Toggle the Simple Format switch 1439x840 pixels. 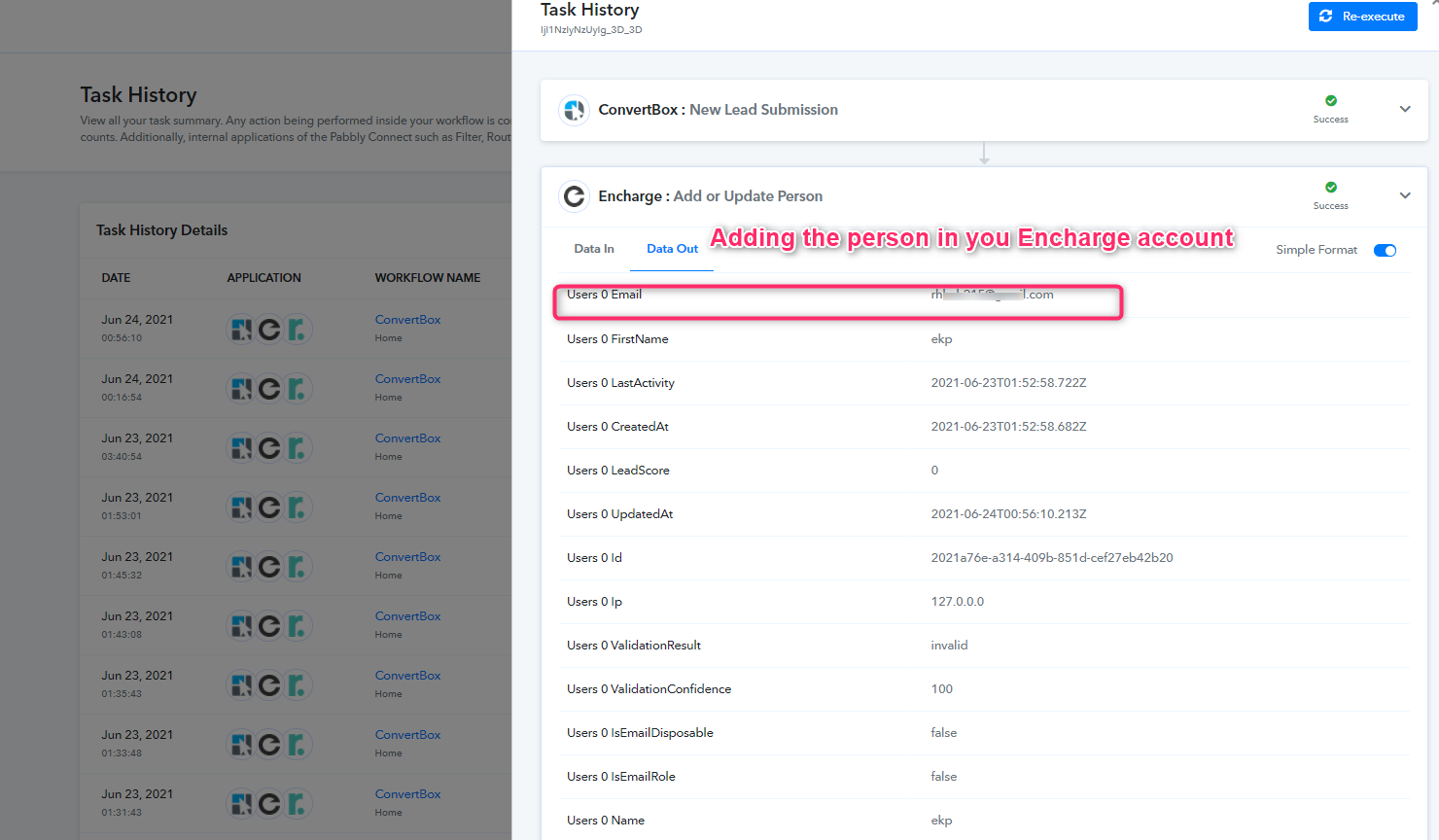pyautogui.click(x=1385, y=251)
